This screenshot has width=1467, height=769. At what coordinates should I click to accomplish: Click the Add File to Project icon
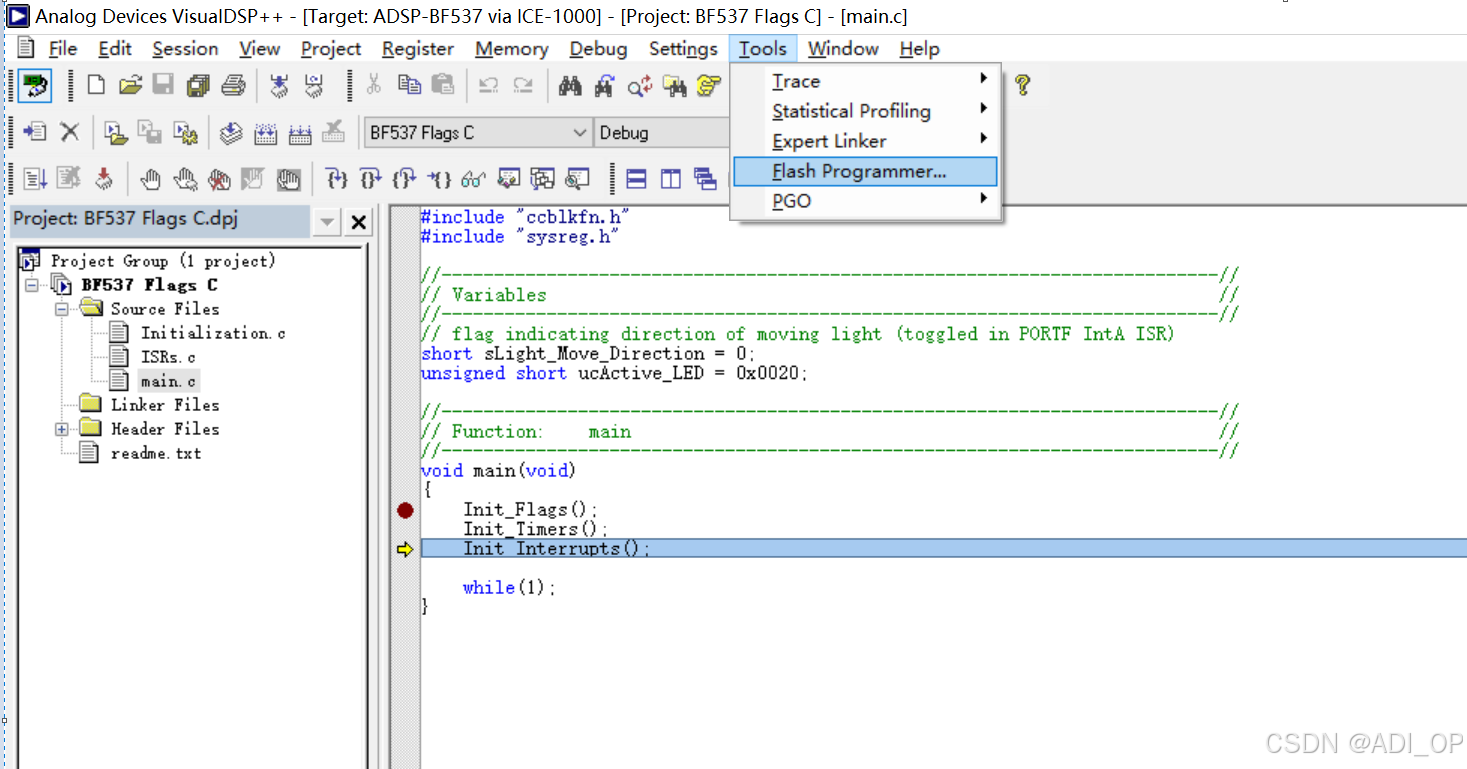35,132
